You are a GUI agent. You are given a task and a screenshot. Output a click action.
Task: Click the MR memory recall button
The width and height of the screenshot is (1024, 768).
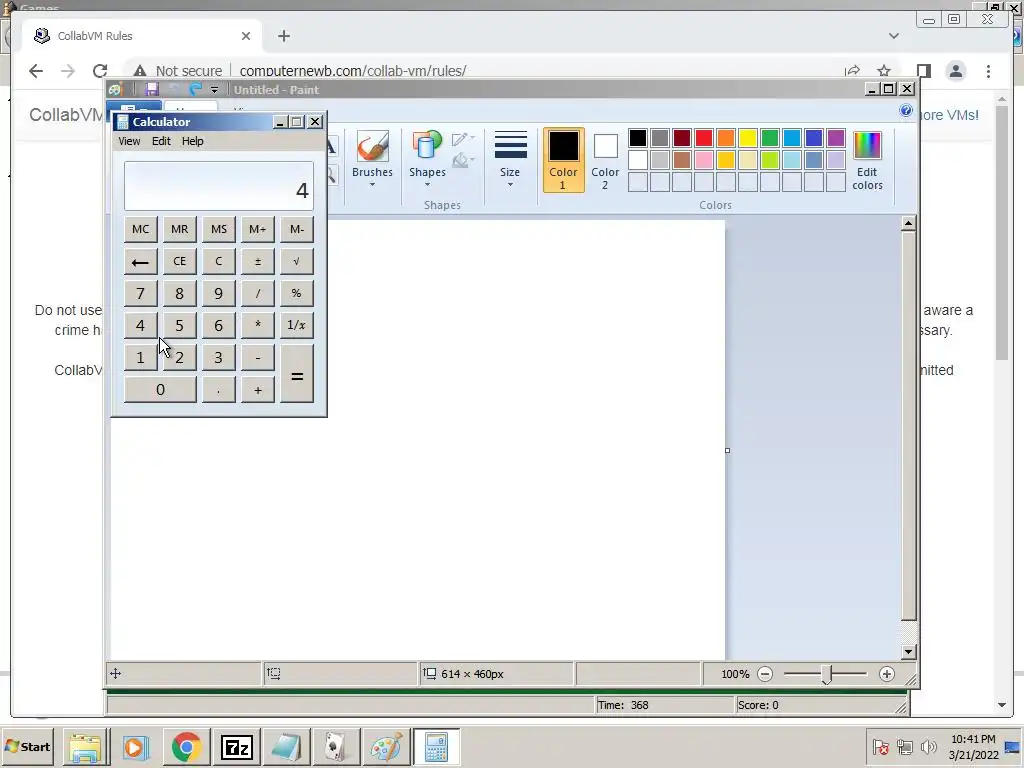click(x=180, y=229)
